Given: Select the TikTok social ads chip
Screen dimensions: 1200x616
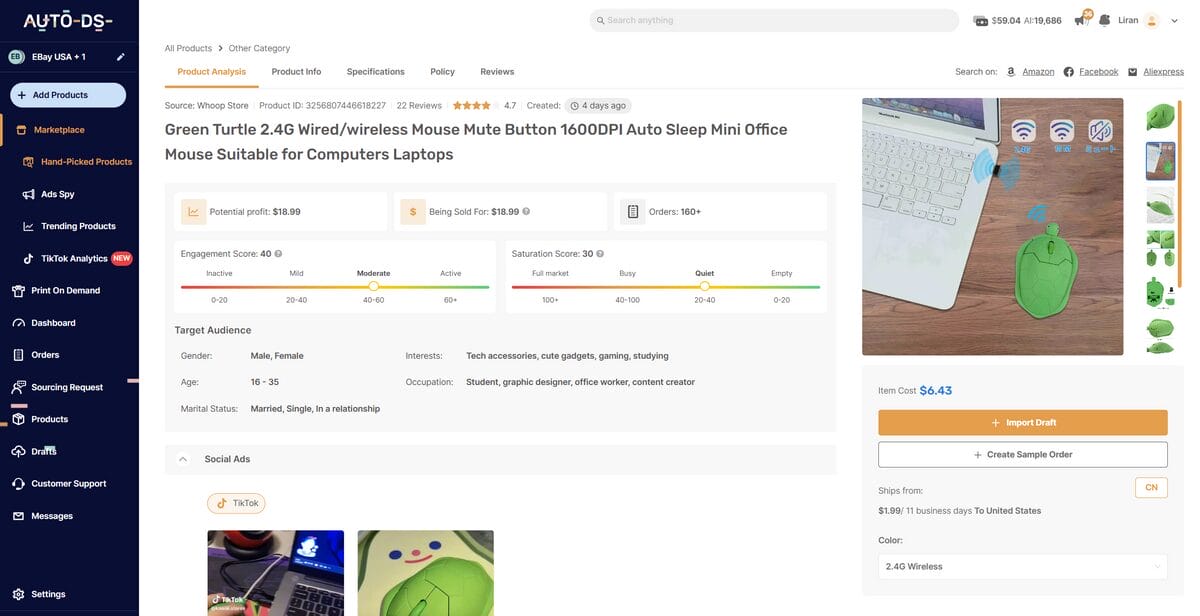Looking at the screenshot, I should (x=236, y=503).
